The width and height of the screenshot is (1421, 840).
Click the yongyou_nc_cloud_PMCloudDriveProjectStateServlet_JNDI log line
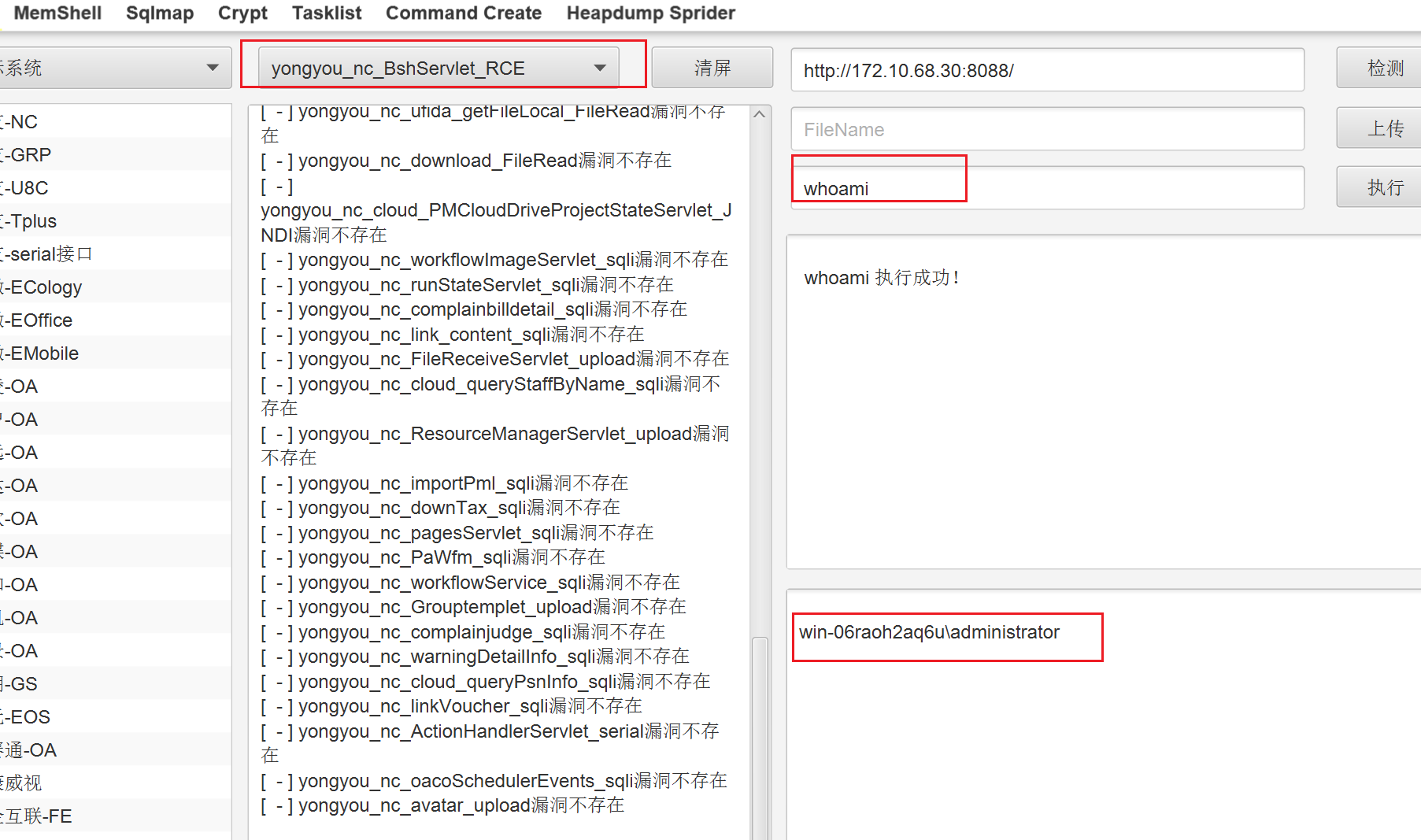tap(496, 210)
